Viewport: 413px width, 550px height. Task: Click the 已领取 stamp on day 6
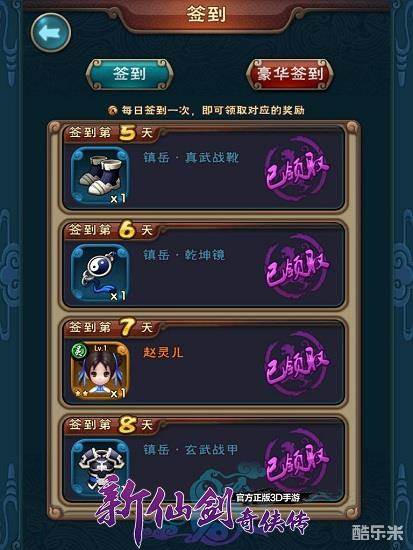297,267
